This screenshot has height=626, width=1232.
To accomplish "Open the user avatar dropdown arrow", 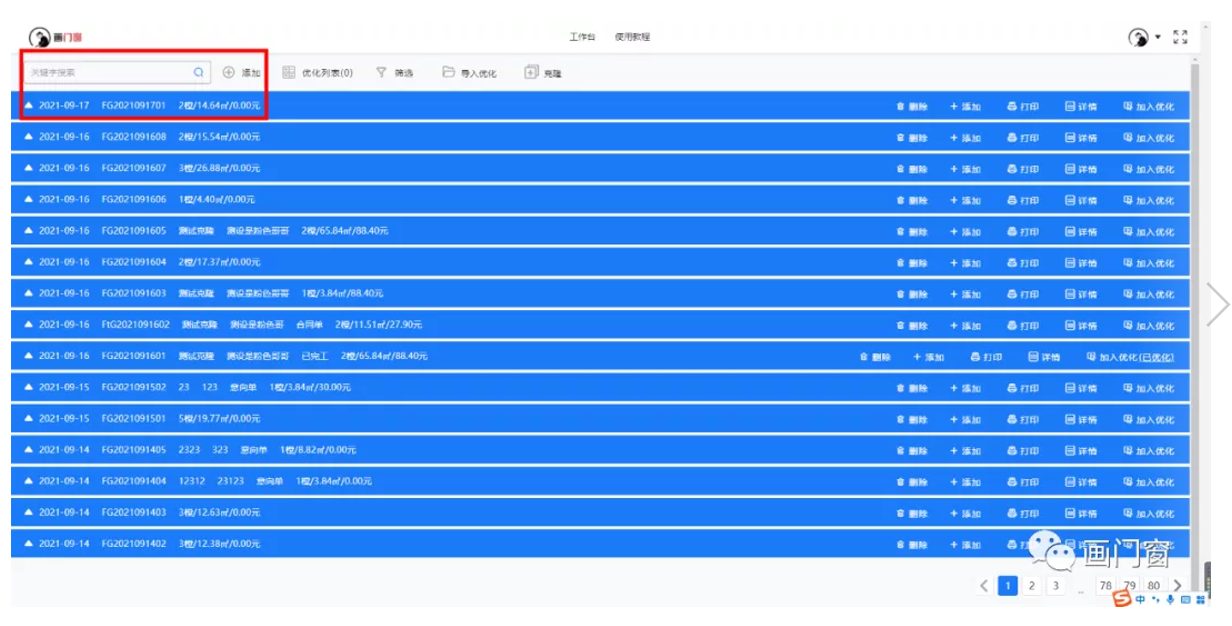I will 1158,37.
